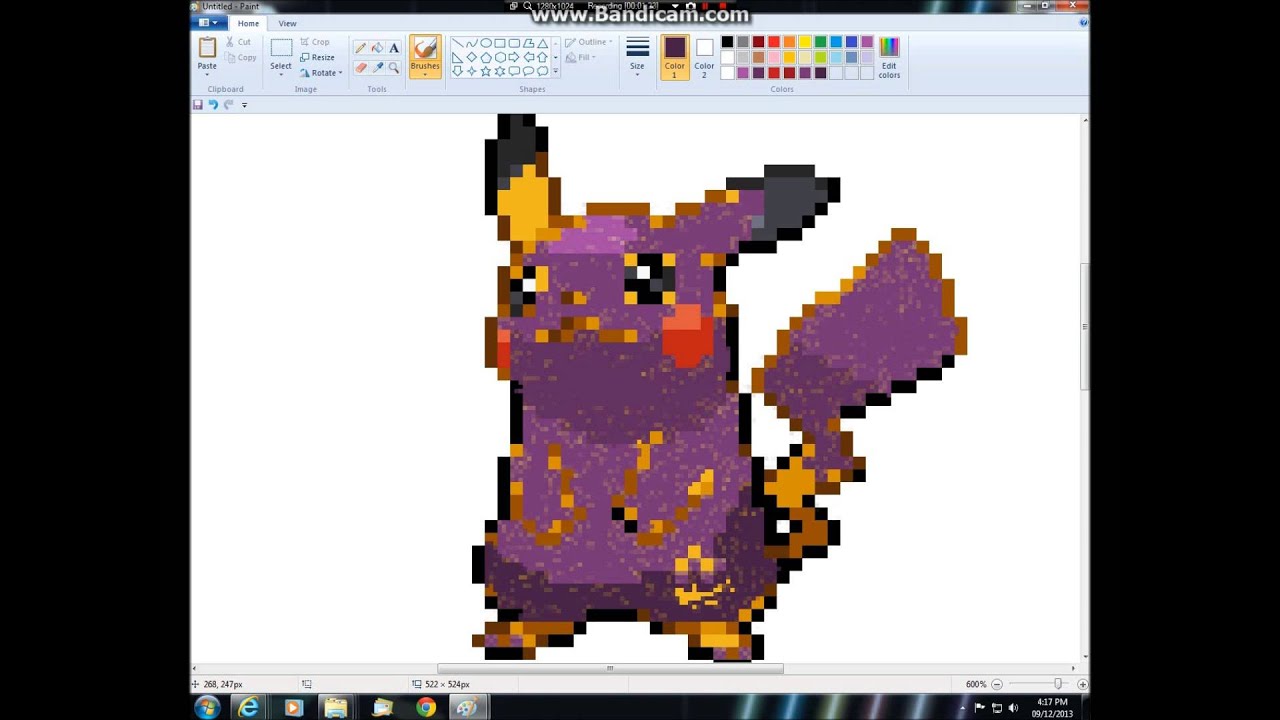
Task: Choose the Six-point star shape
Action: click(x=500, y=71)
